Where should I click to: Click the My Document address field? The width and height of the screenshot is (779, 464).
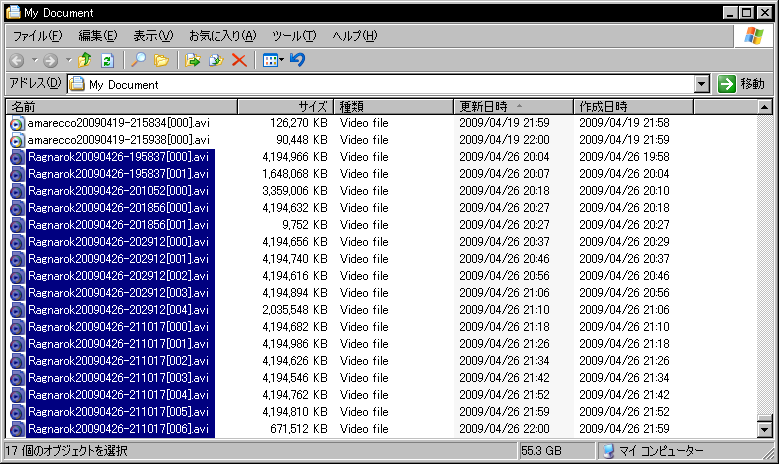pyautogui.click(x=381, y=84)
